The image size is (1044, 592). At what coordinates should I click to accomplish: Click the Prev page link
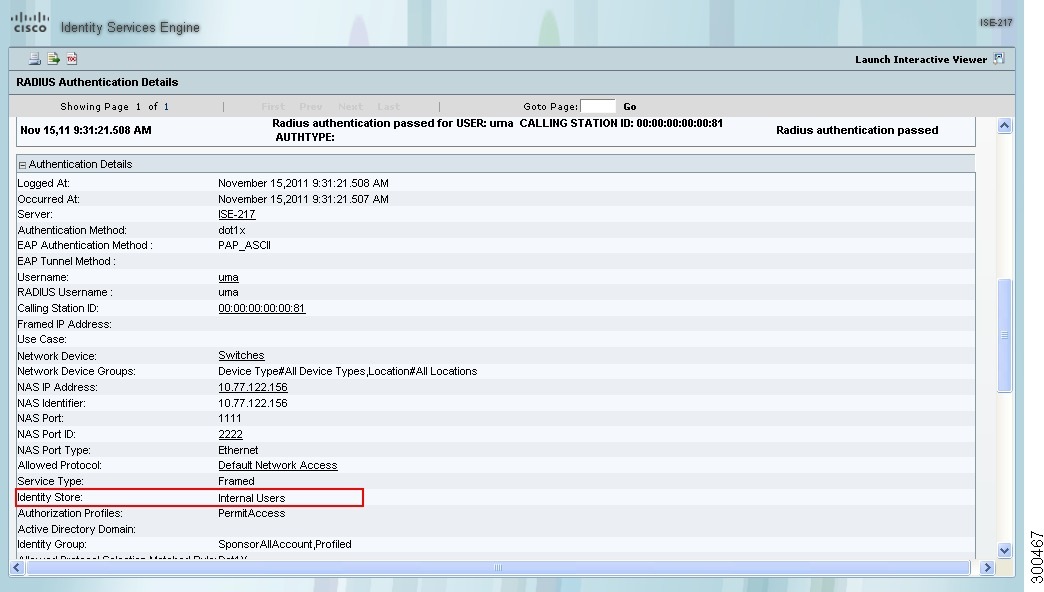[311, 107]
